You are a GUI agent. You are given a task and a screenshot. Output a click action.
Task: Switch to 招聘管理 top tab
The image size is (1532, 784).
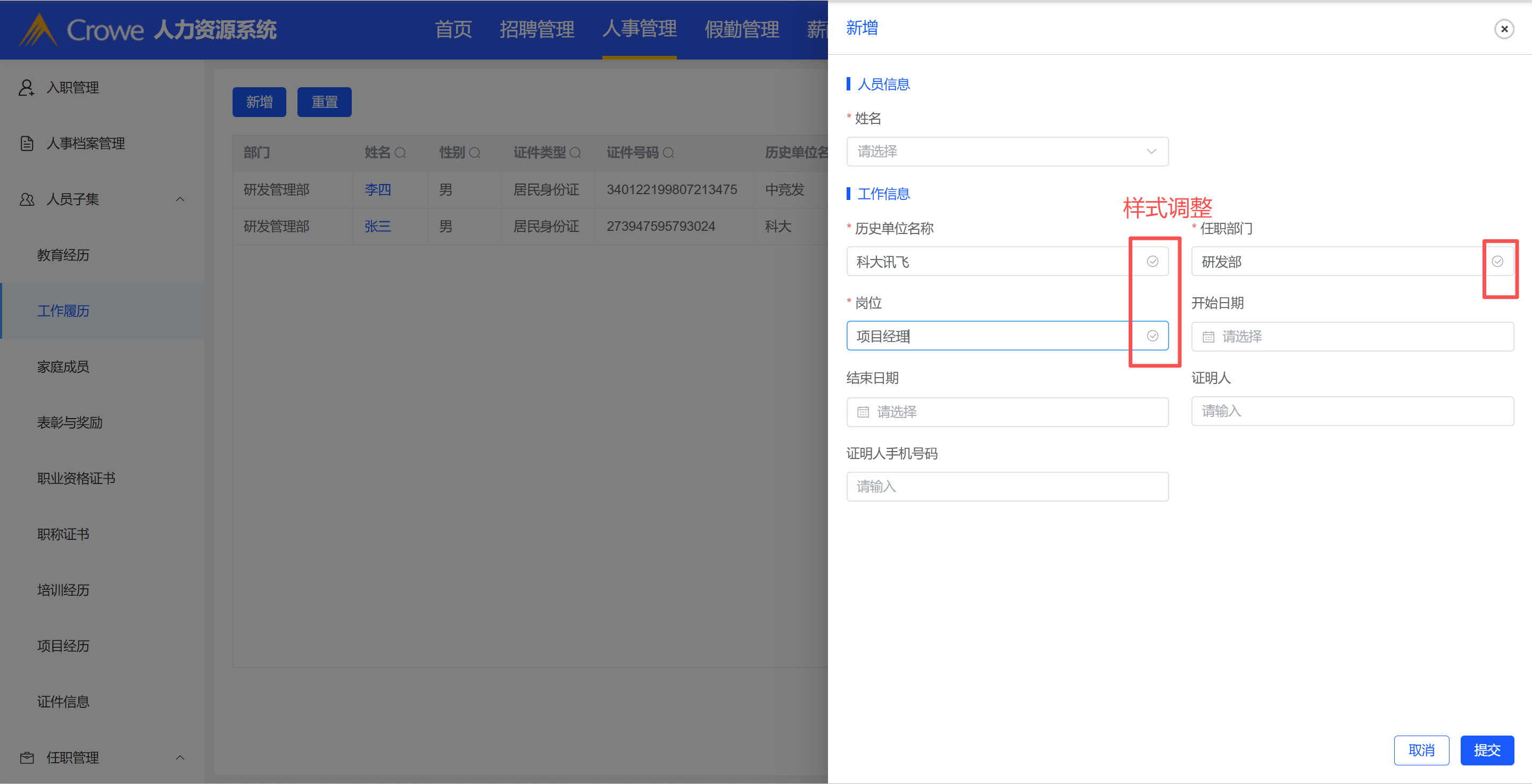click(536, 29)
